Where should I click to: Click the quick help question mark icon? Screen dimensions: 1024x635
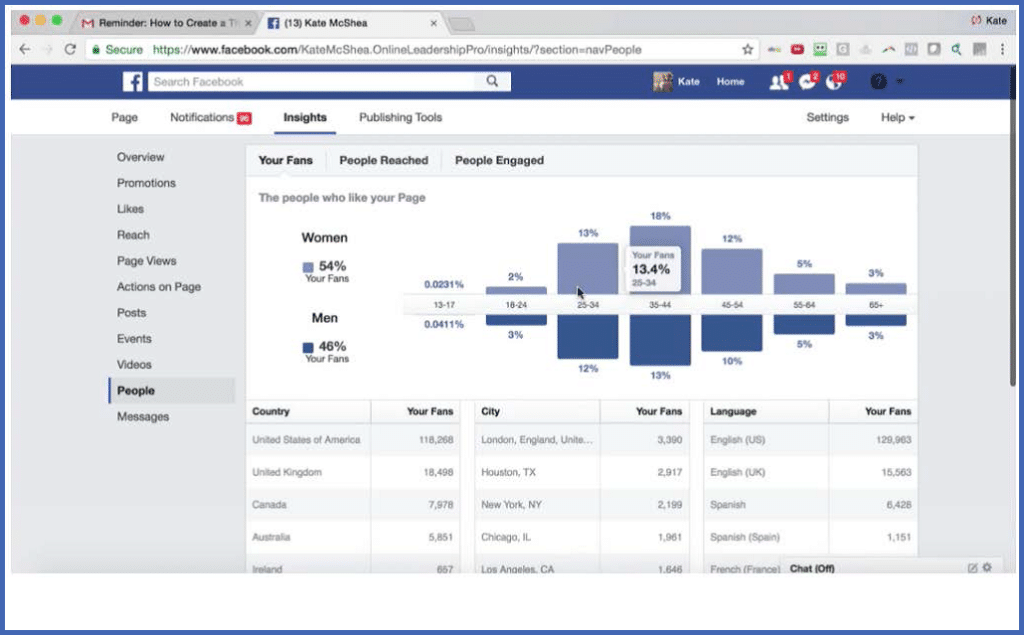point(878,82)
